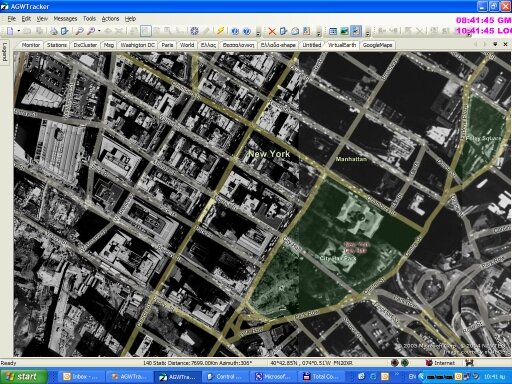Open the dropdown arrow beside New document

pos(19,31)
